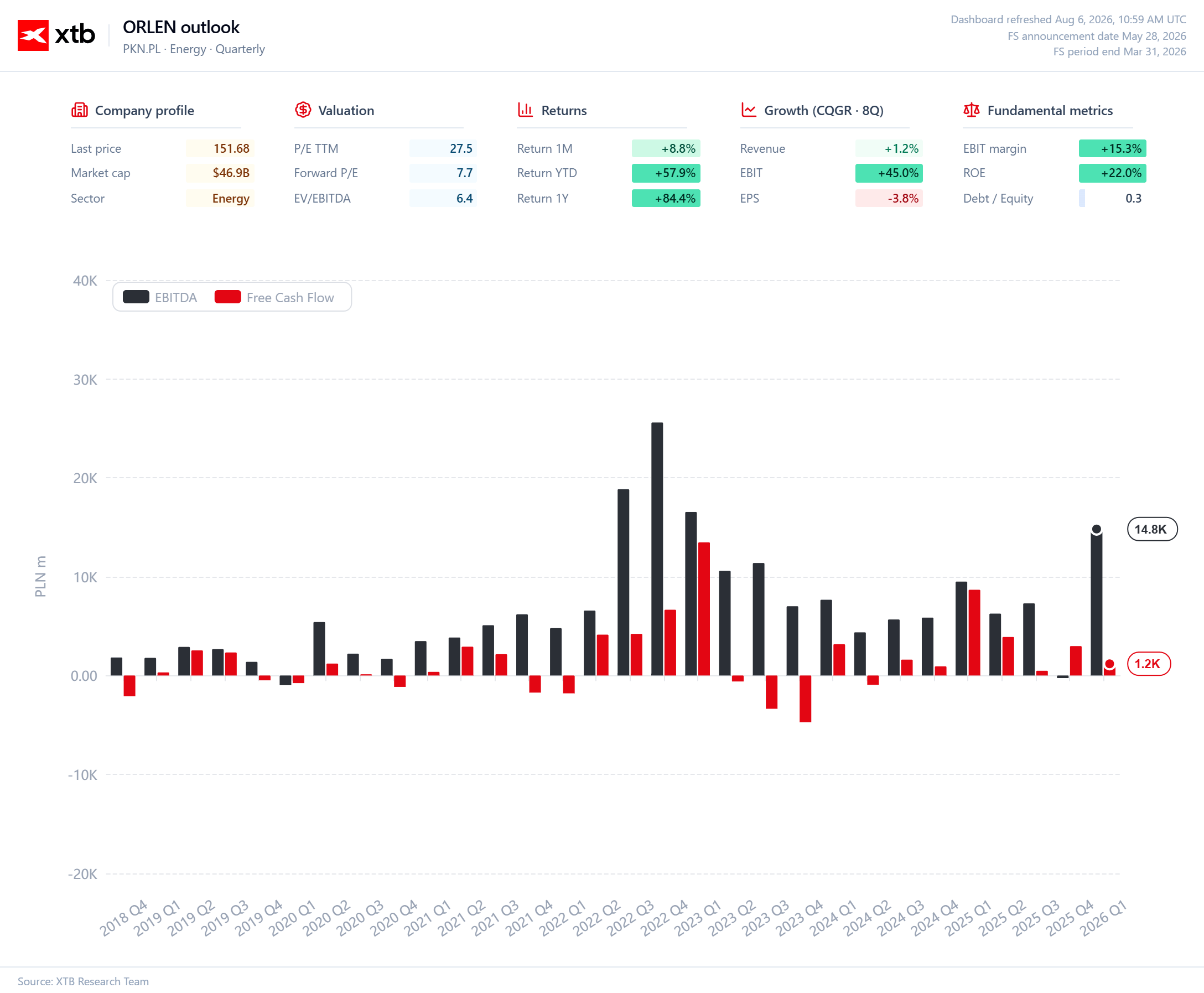This screenshot has width=1204, height=993.
Task: Select the Company profile heading
Action: coord(144,110)
